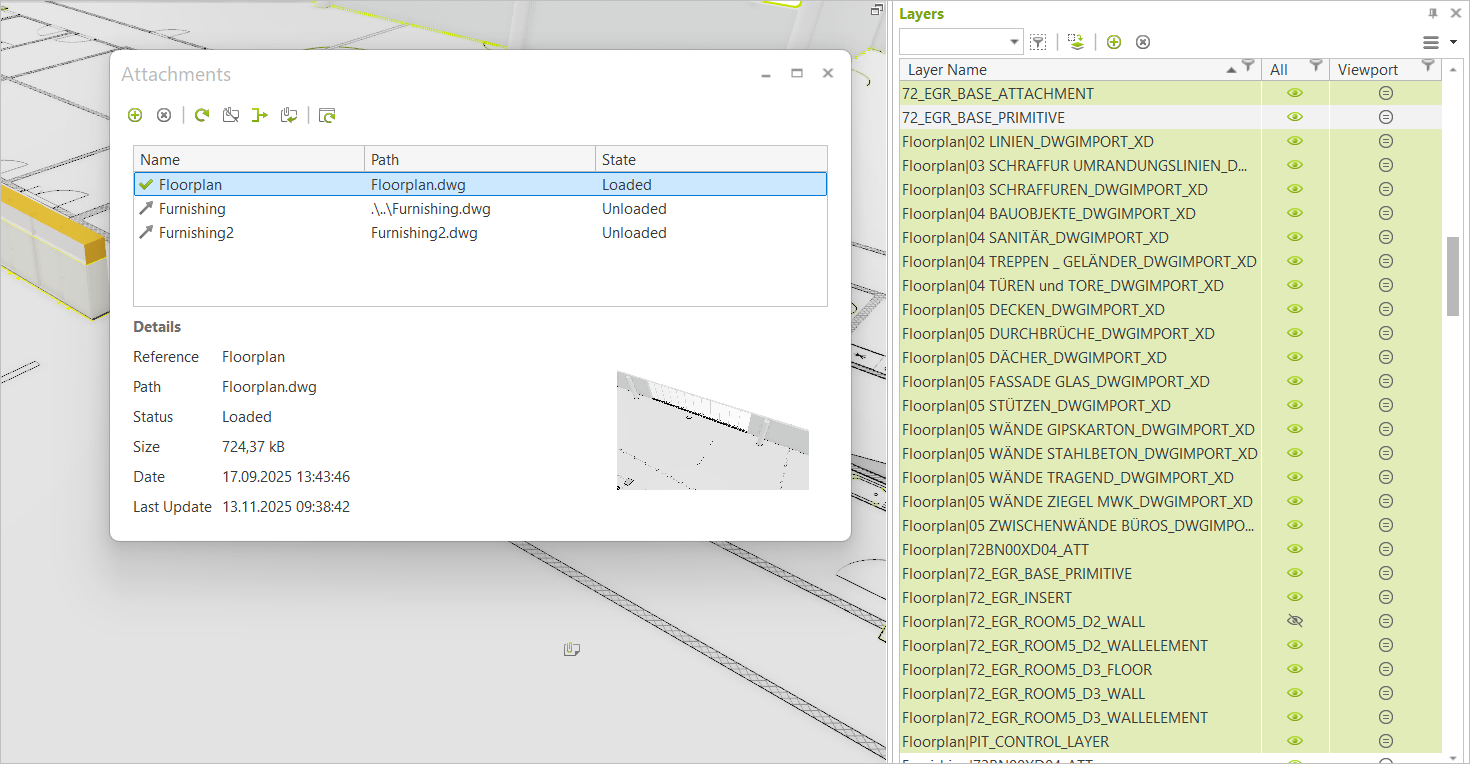Click the Unload reference icon in Attachments toolbar
This screenshot has height=764, width=1470.
point(231,115)
